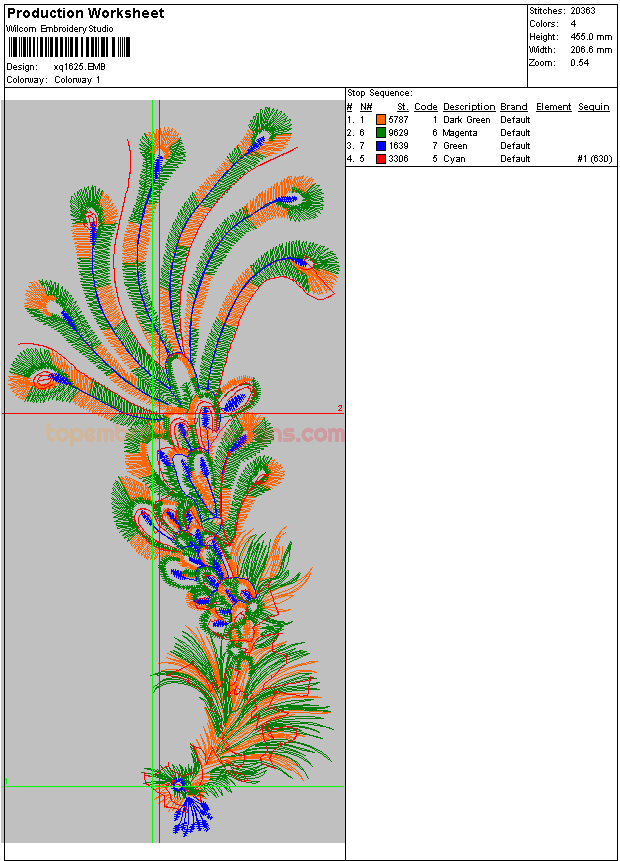Click the Dark Green description in row 1
The image size is (620, 861).
click(x=466, y=120)
